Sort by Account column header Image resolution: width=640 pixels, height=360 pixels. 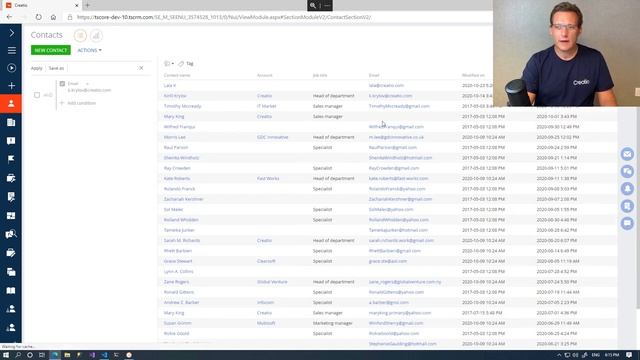tap(264, 76)
